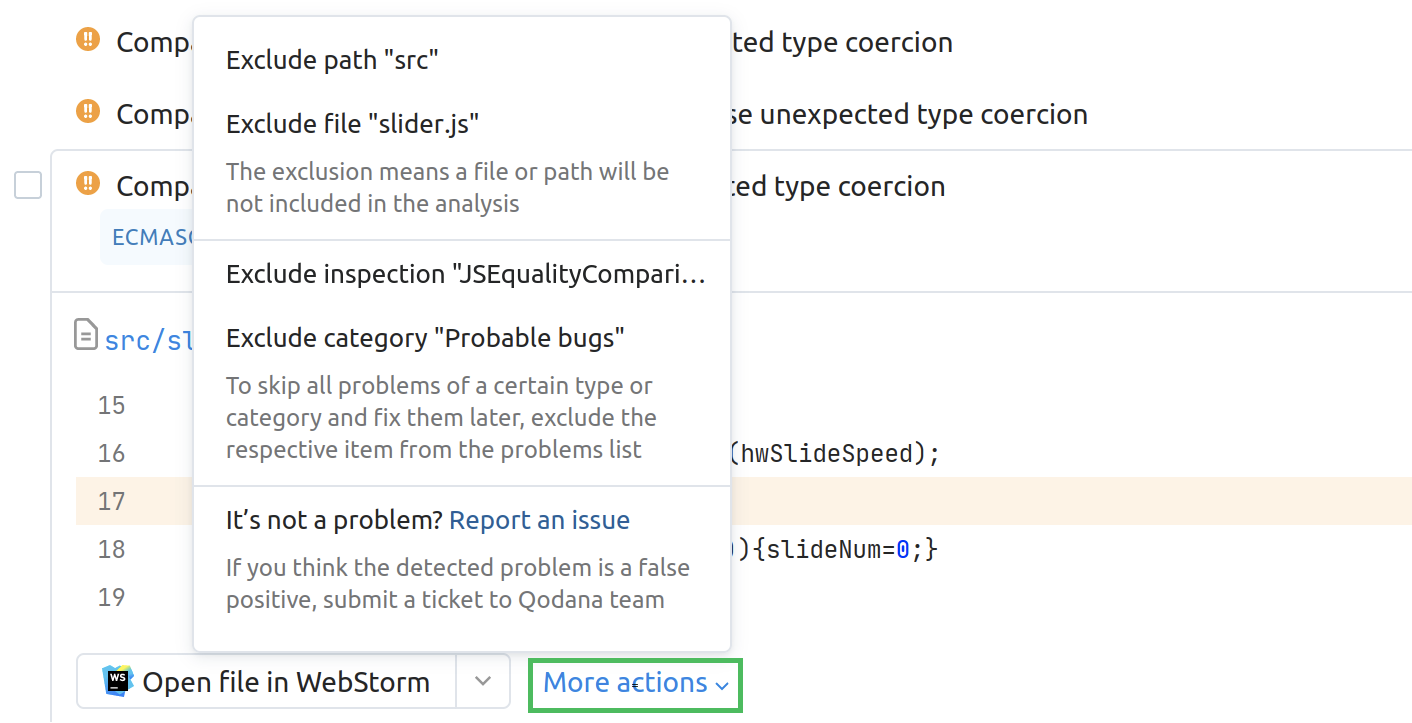Expand the Open file dropdown arrow
The width and height of the screenshot is (1412, 723).
(483, 681)
